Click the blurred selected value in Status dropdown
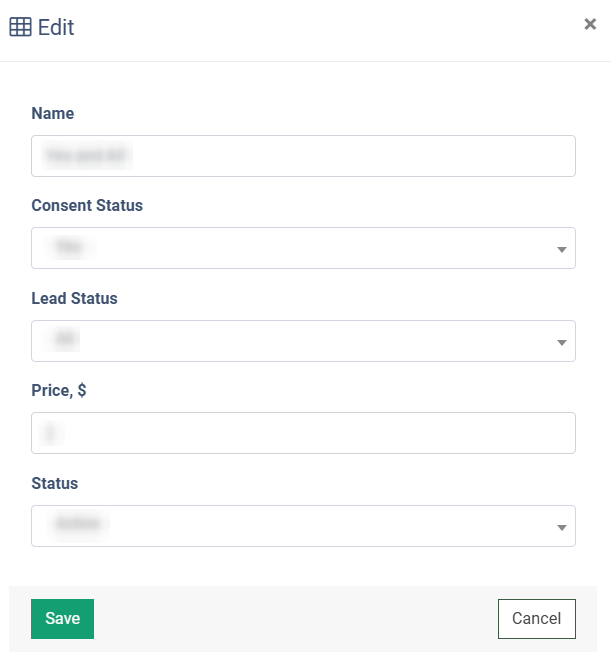 coord(78,524)
